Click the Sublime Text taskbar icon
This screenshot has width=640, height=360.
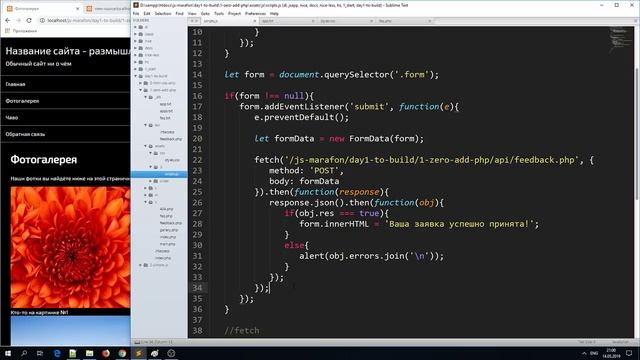[x=138, y=353]
